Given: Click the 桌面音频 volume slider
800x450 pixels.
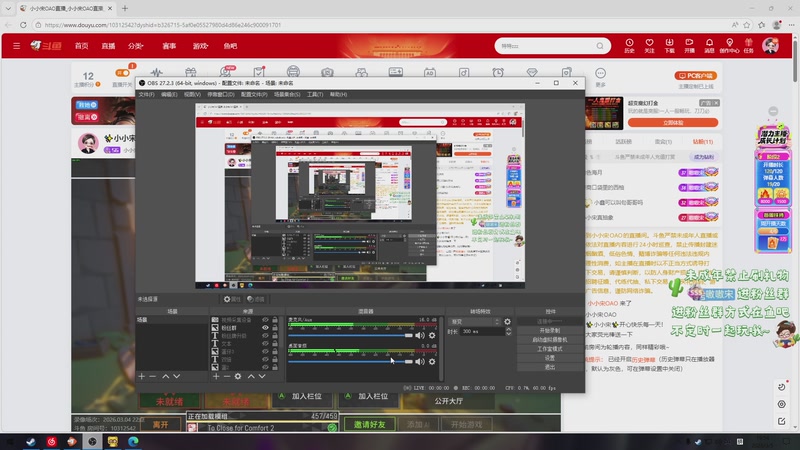Looking at the screenshot, I should tap(351, 361).
